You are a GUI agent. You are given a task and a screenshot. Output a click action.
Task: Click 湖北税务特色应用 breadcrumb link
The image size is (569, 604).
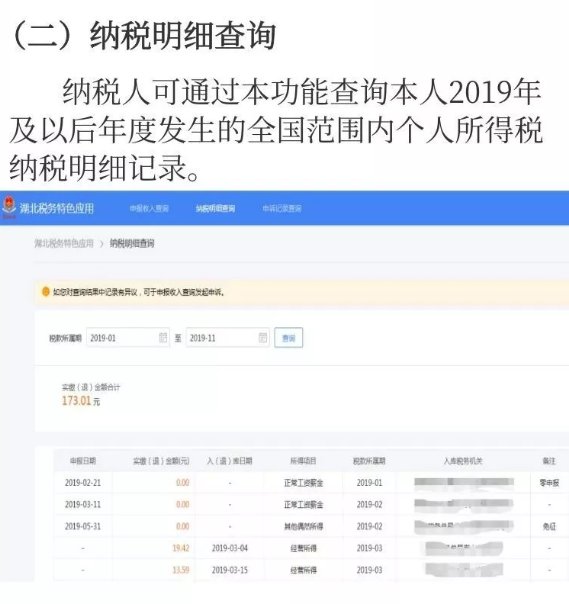64,243
